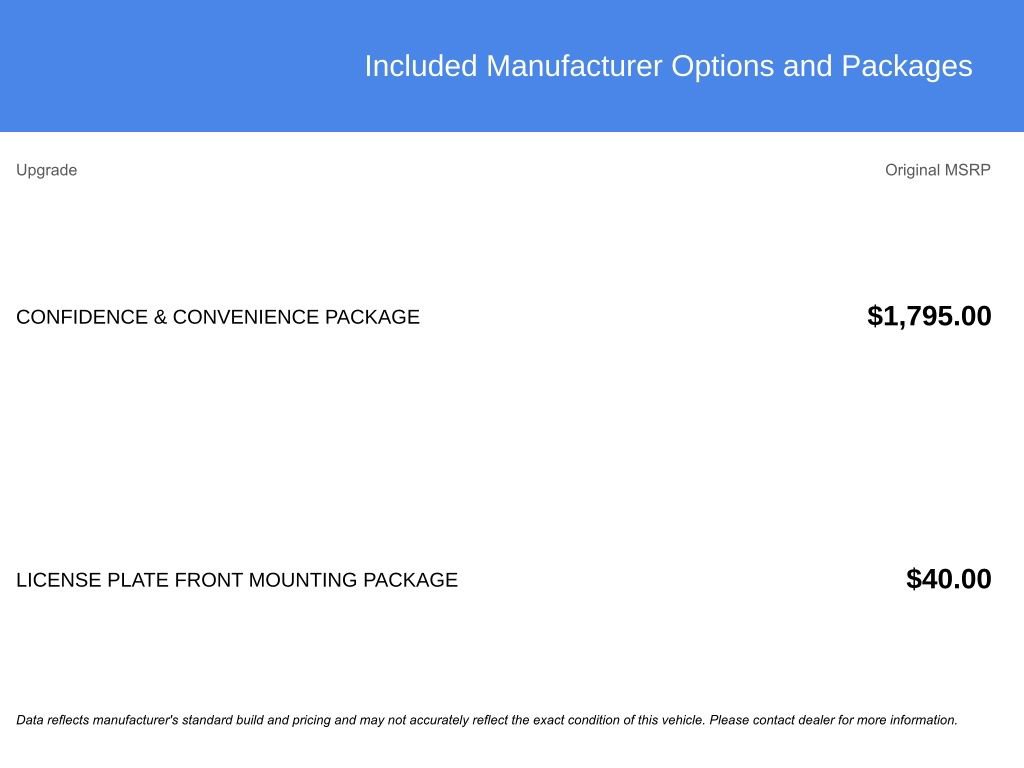The image size is (1024, 768).
Task: Click the $40.00 price
Action: pos(948,579)
